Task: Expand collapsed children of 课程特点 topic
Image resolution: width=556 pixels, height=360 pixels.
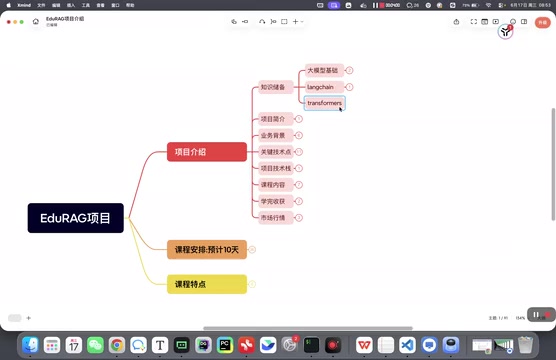Action: (x=252, y=284)
